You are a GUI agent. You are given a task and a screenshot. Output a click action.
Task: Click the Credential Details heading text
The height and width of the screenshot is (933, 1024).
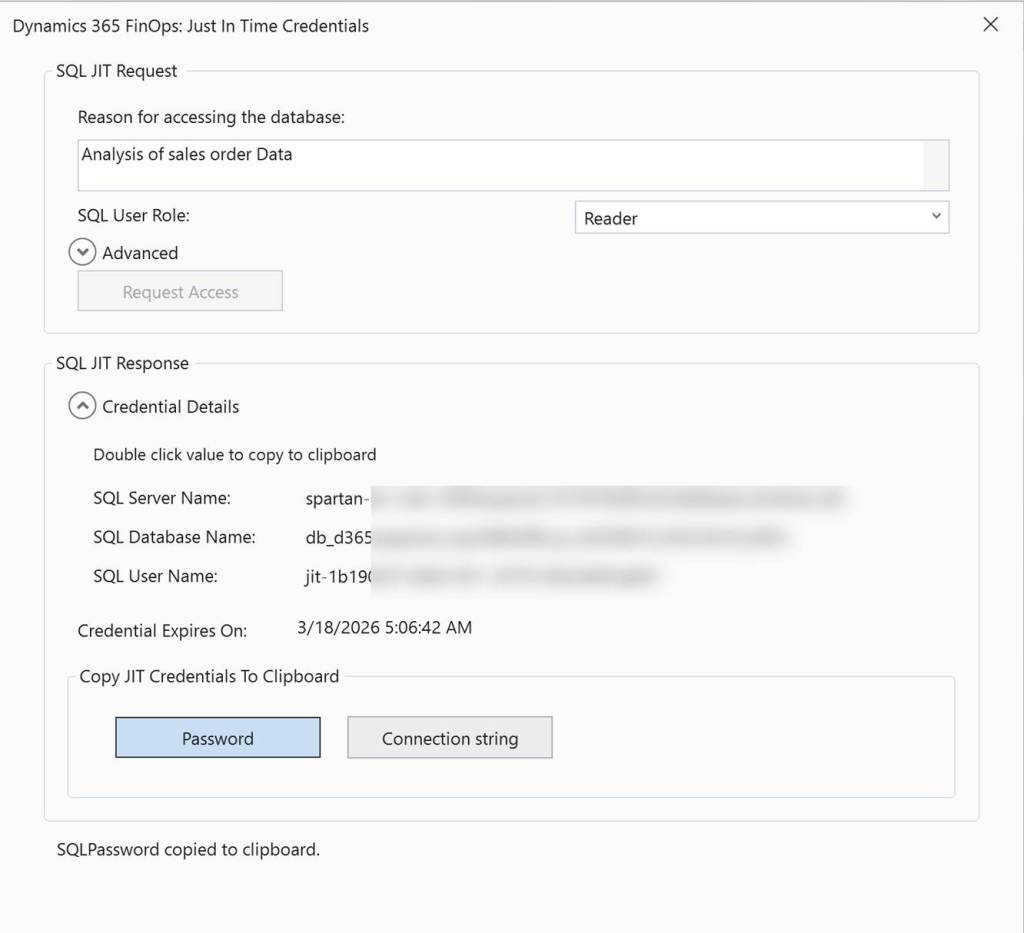tap(171, 407)
